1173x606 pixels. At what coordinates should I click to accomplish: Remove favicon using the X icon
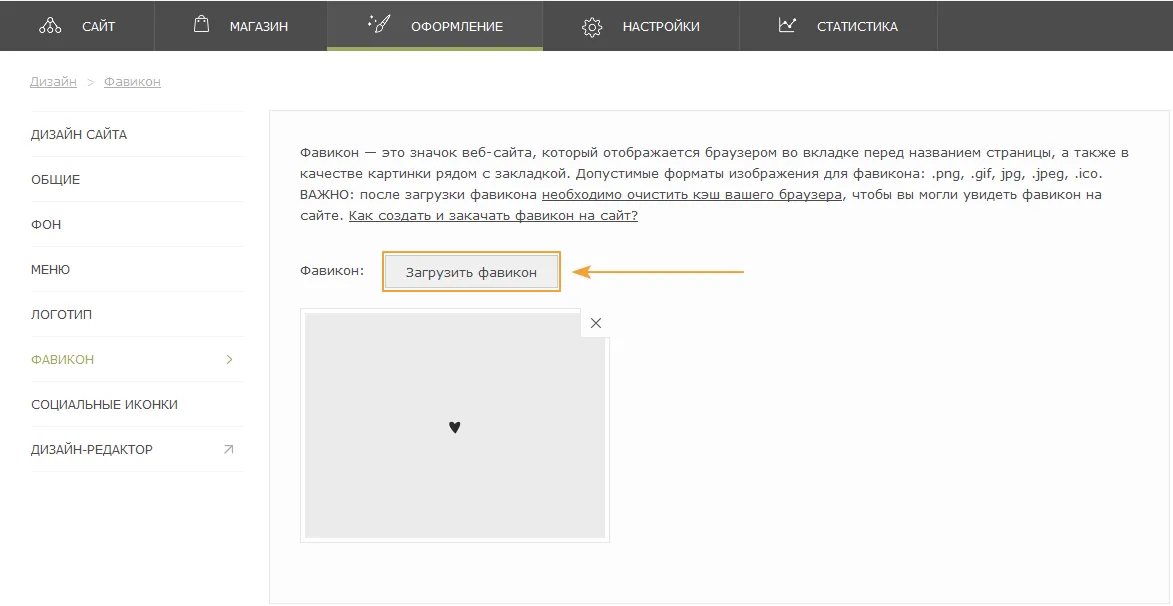(595, 323)
